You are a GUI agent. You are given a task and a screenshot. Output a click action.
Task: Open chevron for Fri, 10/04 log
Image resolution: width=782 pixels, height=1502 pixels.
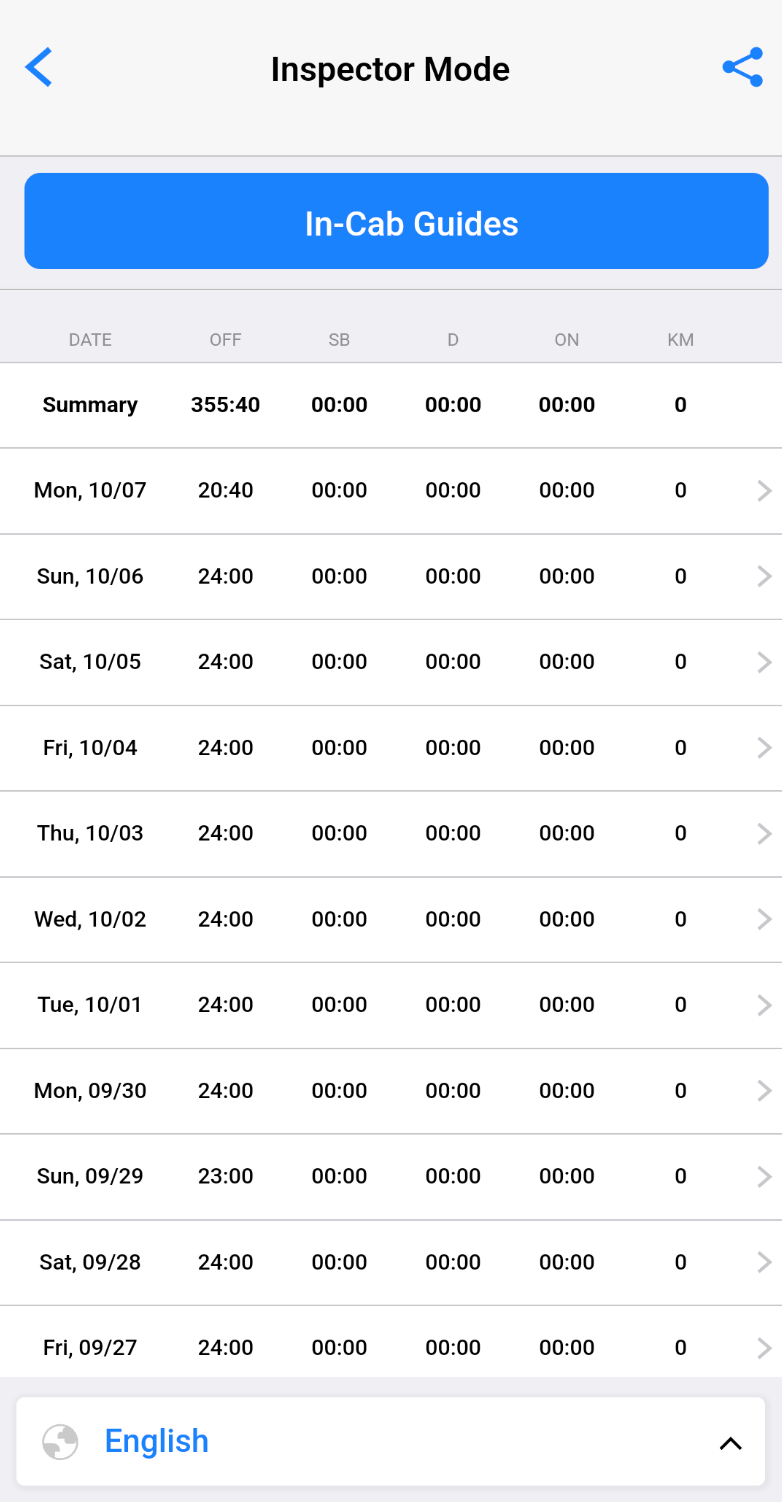coord(764,748)
